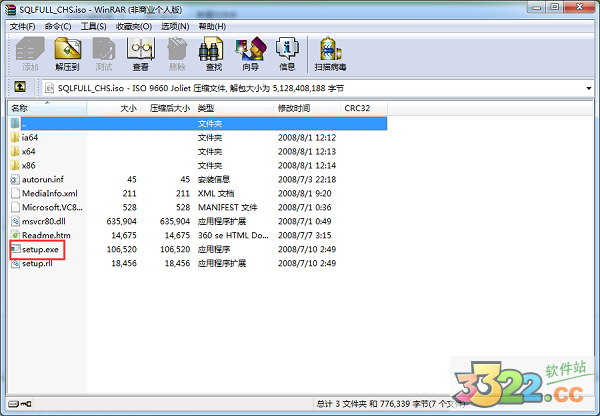Viewport: 600px width, 416px height.
Task: Click the ia64 folder icon
Action: point(15,137)
